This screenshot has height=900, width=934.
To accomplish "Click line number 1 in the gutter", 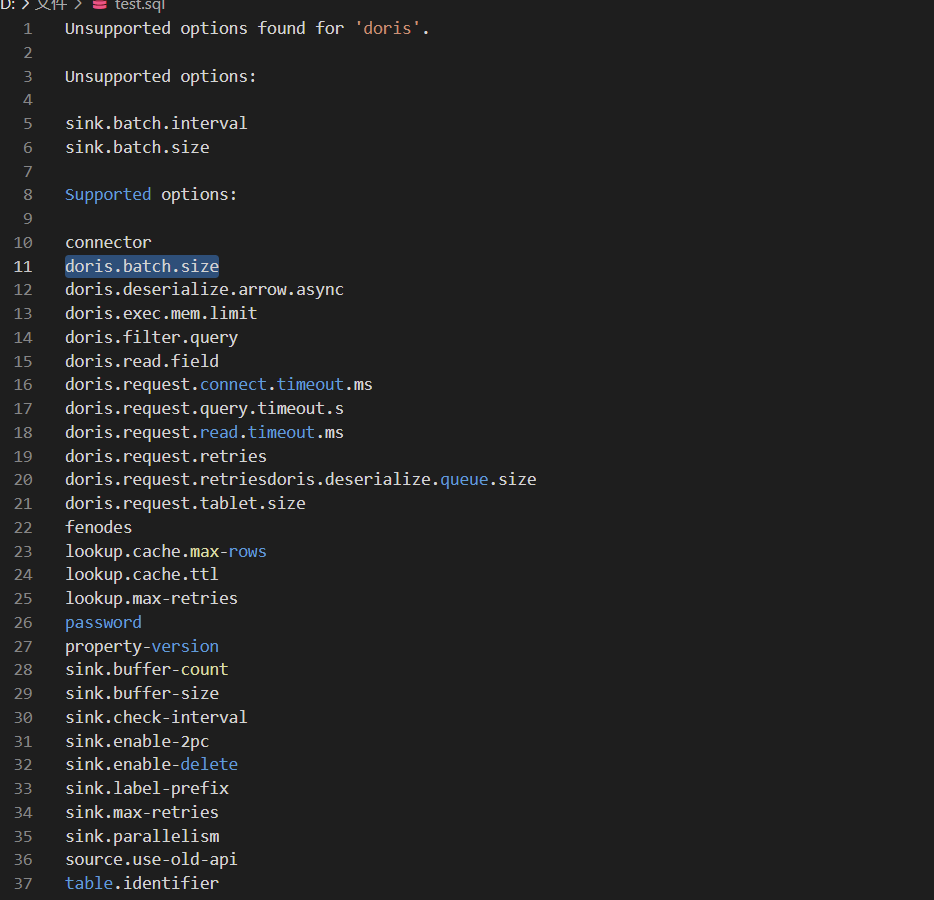I will click(26, 28).
